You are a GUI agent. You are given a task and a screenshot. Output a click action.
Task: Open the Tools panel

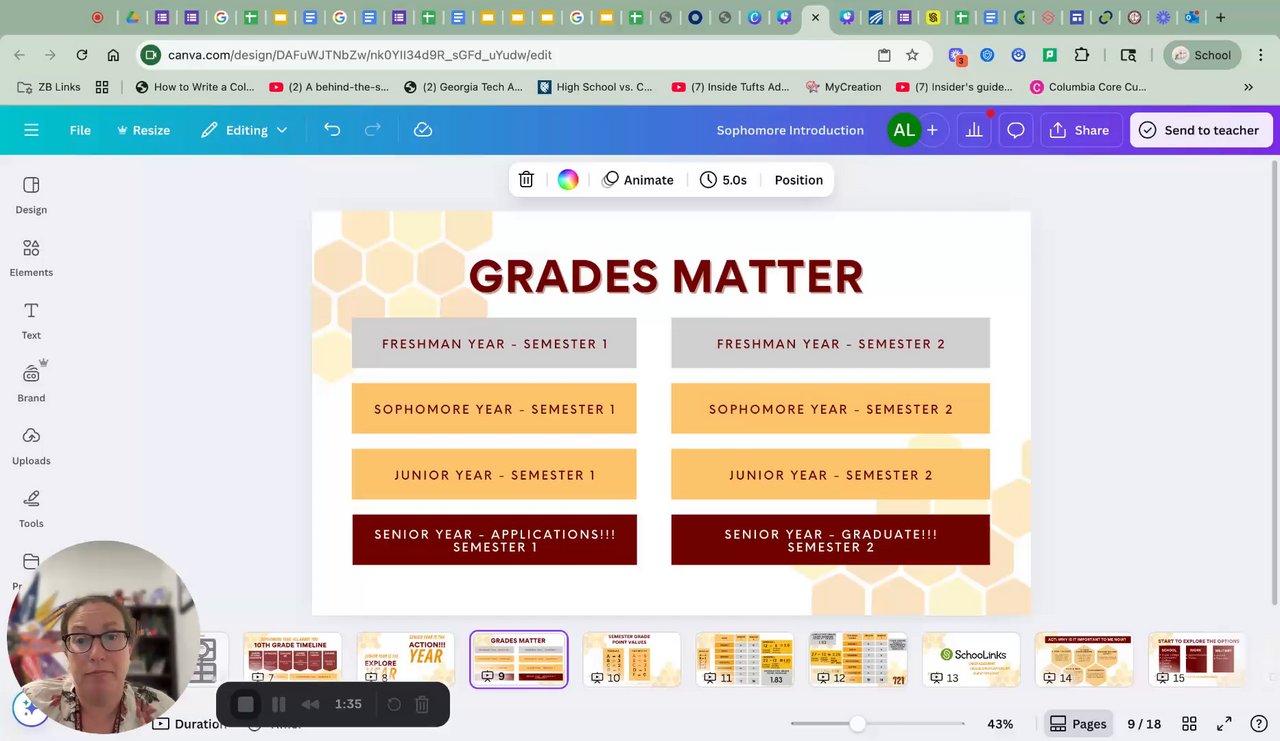tap(31, 509)
